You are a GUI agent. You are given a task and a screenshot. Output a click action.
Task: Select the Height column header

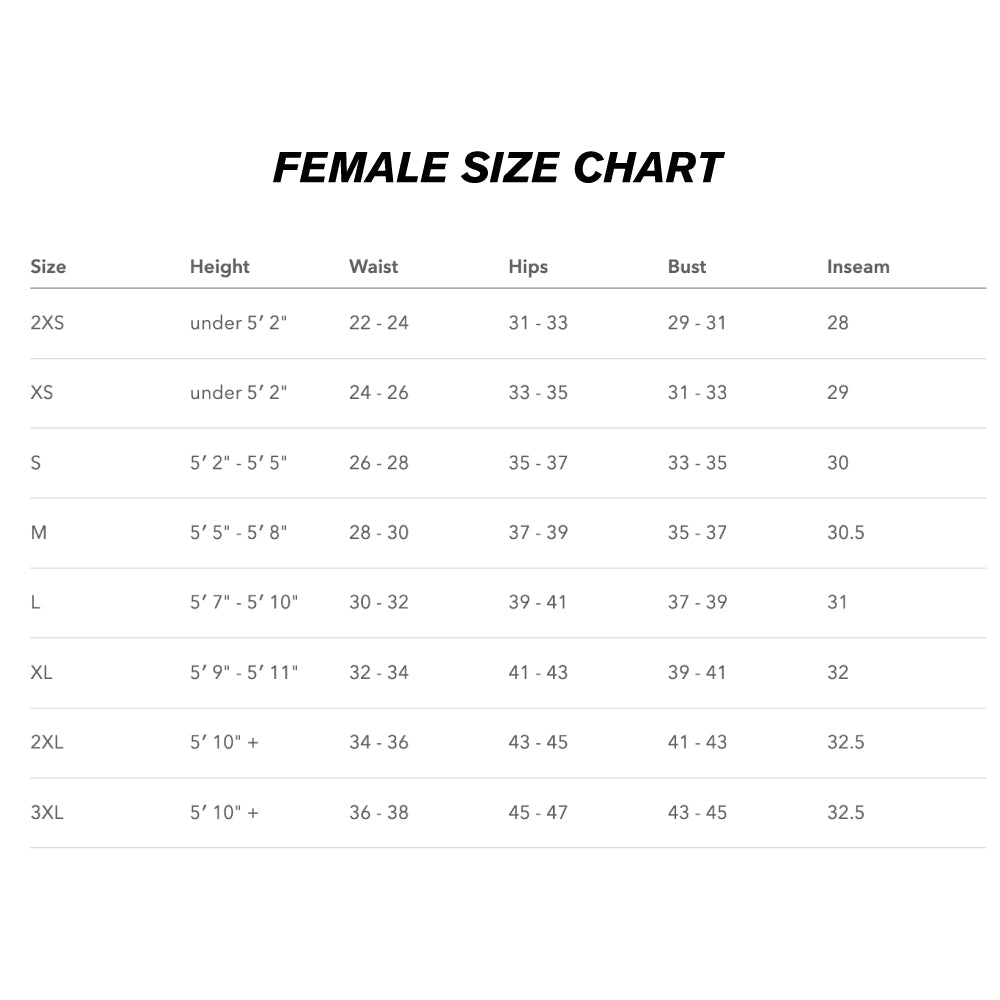coord(219,267)
